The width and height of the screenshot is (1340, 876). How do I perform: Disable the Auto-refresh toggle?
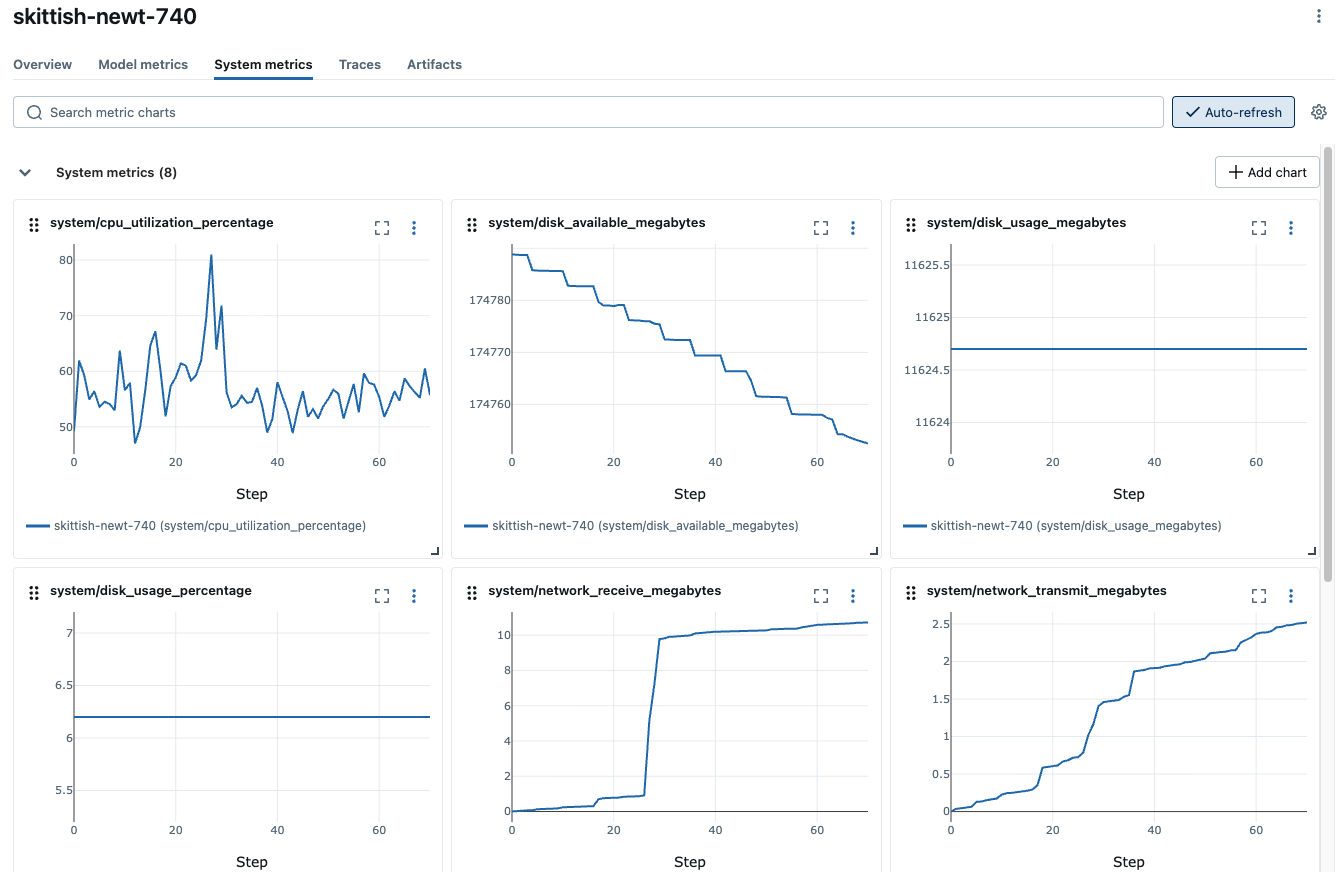coord(1233,112)
